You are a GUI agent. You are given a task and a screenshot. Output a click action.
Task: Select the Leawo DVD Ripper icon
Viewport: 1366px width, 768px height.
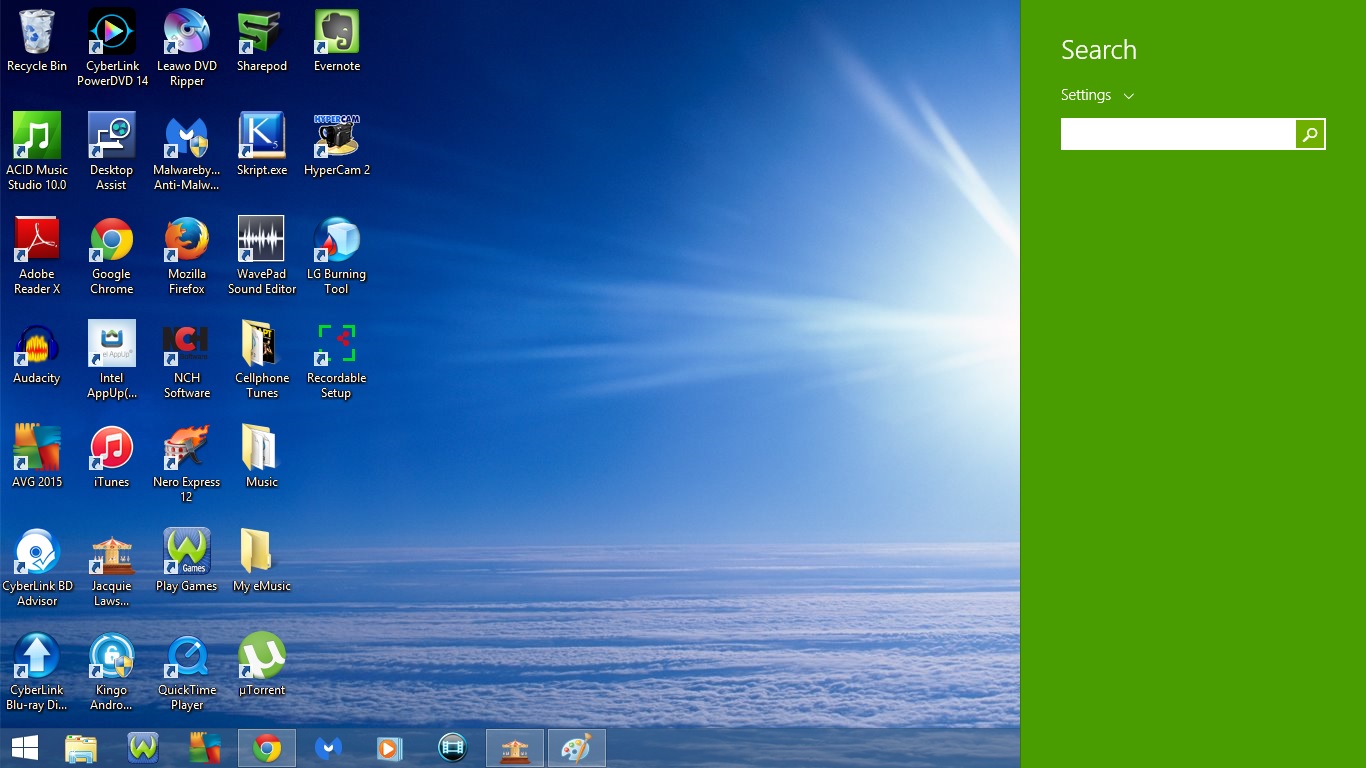(187, 48)
